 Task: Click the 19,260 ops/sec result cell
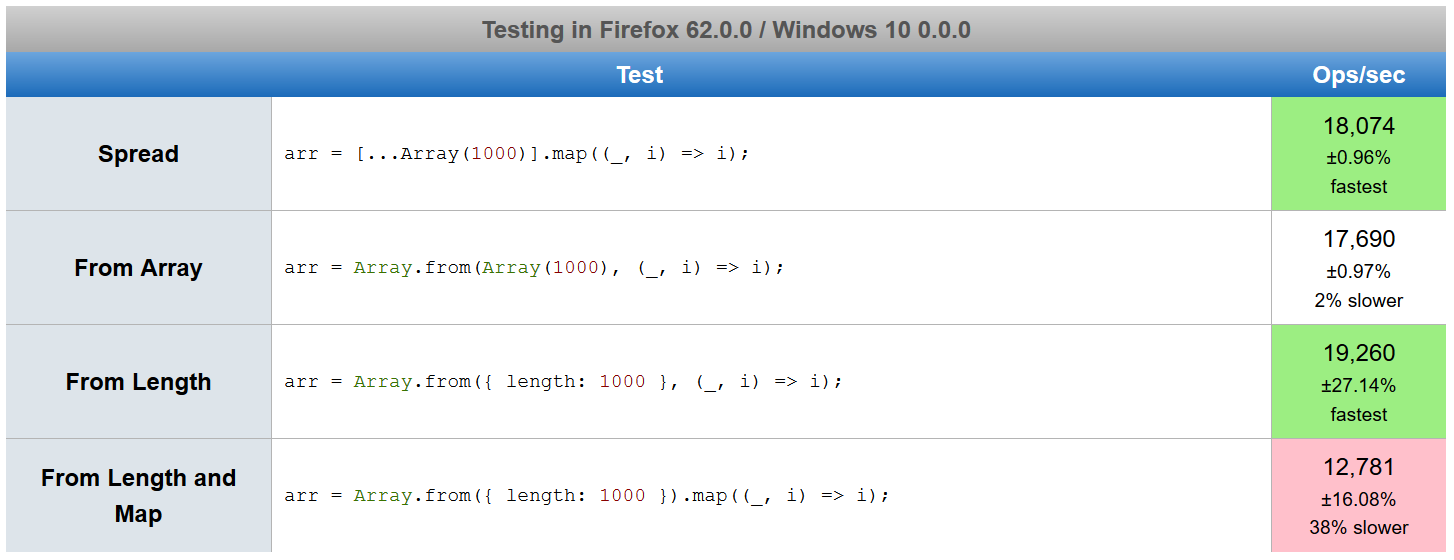pos(1359,382)
